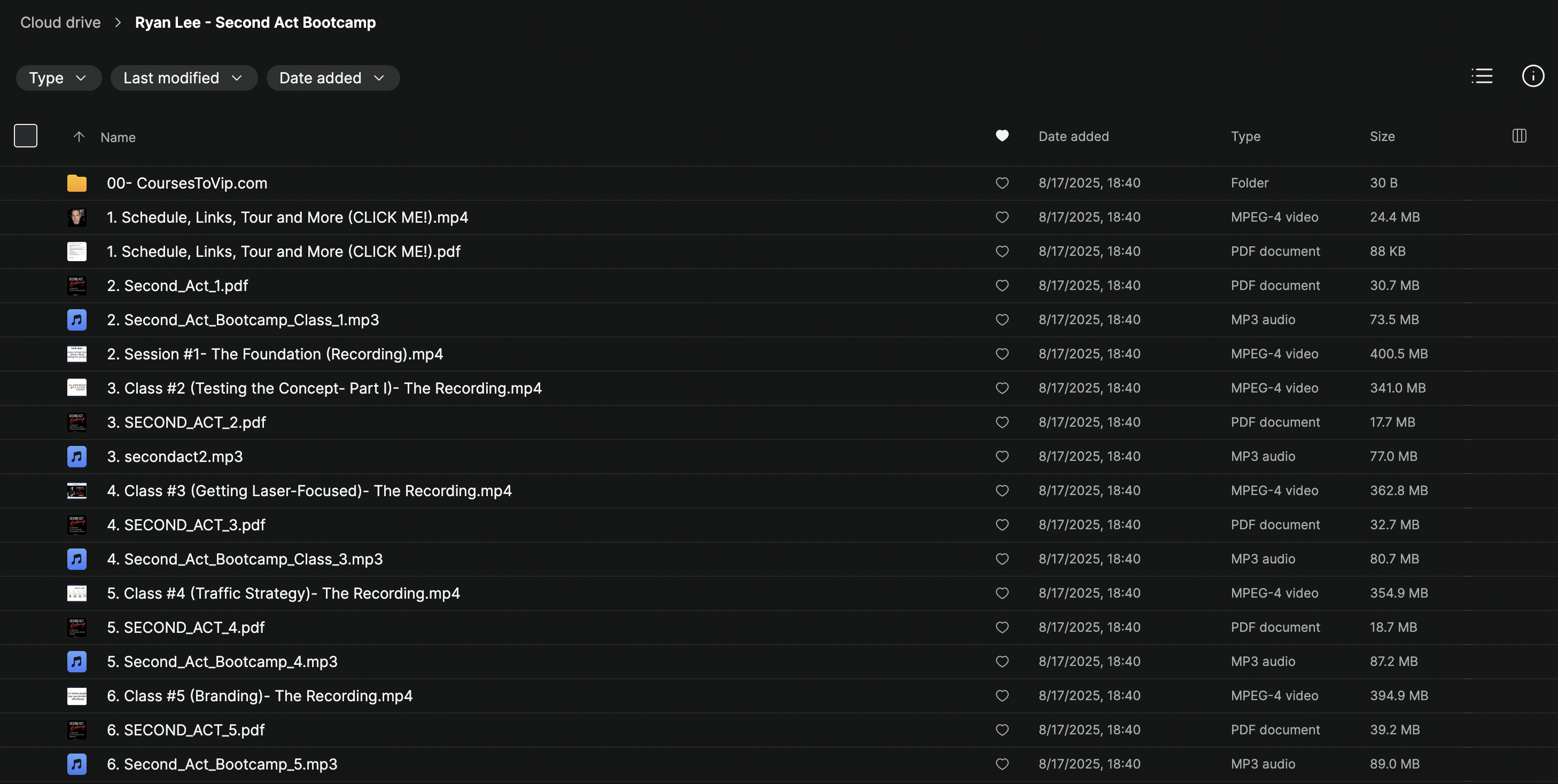The height and width of the screenshot is (784, 1558).
Task: Click the column settings icon
Action: [x=1518, y=136]
